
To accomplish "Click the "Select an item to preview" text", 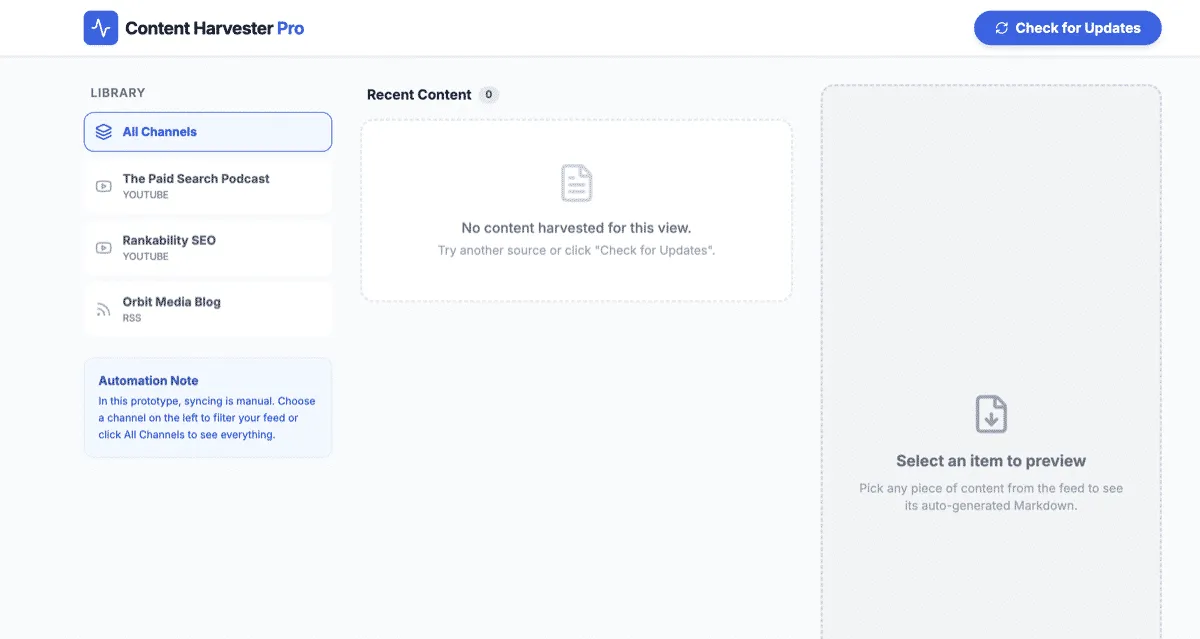I will tap(990, 461).
